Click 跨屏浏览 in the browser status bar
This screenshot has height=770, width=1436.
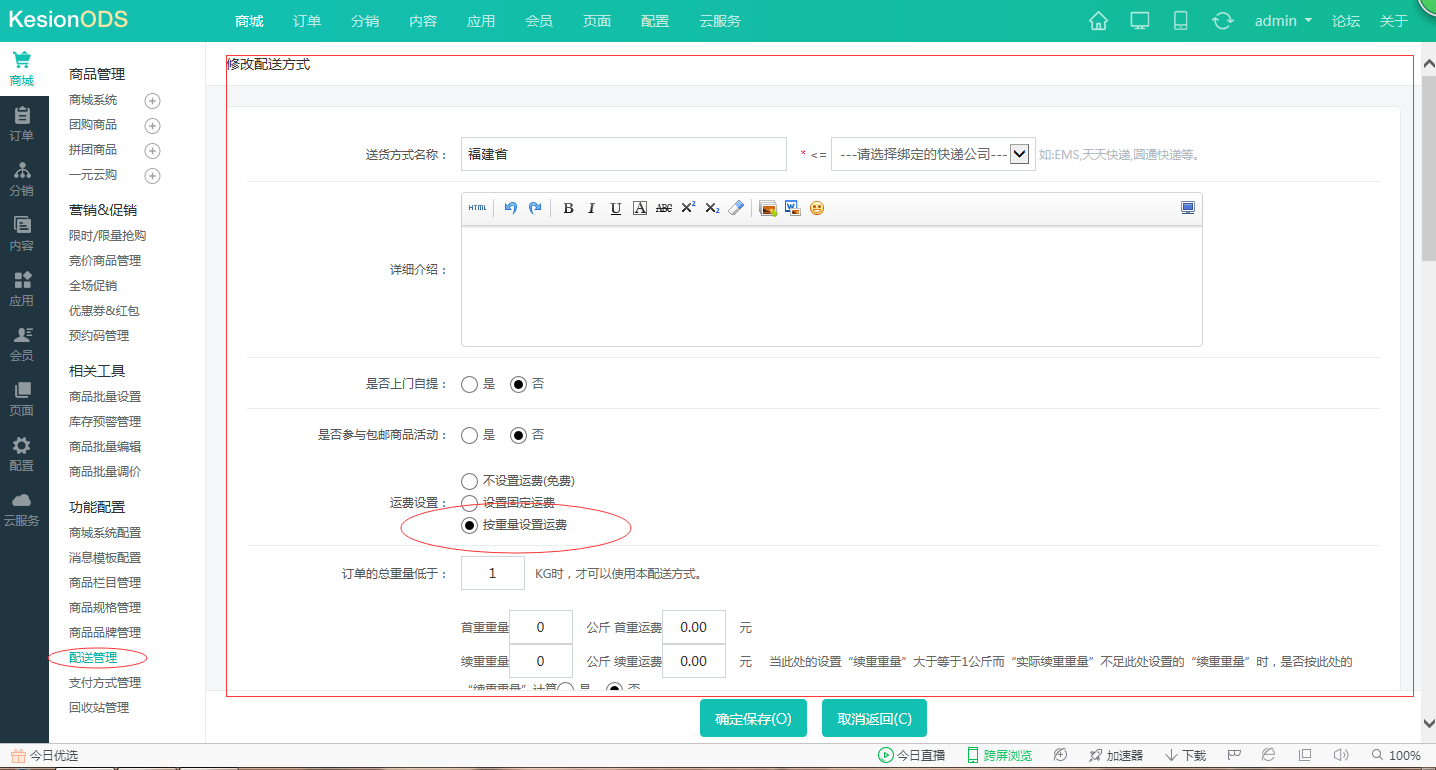pyautogui.click(x=999, y=755)
